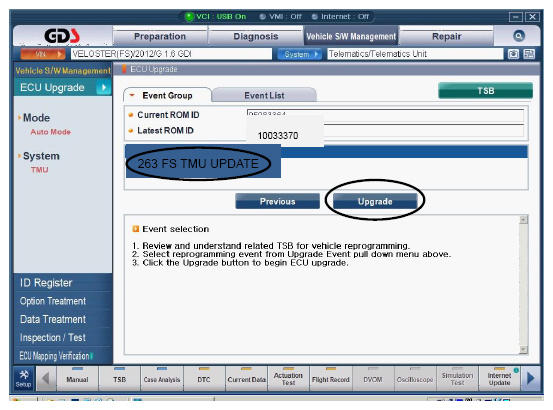Click the camera screenshot icon in header
The width and height of the screenshot is (553, 410).
tap(513, 54)
